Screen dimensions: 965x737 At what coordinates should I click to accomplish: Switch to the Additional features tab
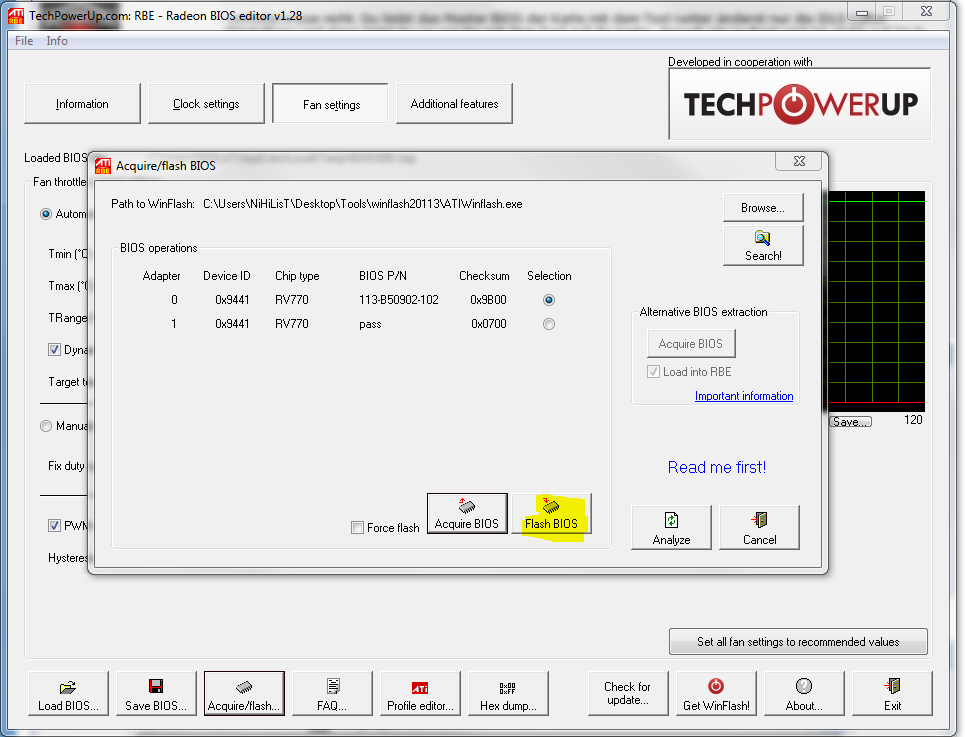(x=454, y=103)
